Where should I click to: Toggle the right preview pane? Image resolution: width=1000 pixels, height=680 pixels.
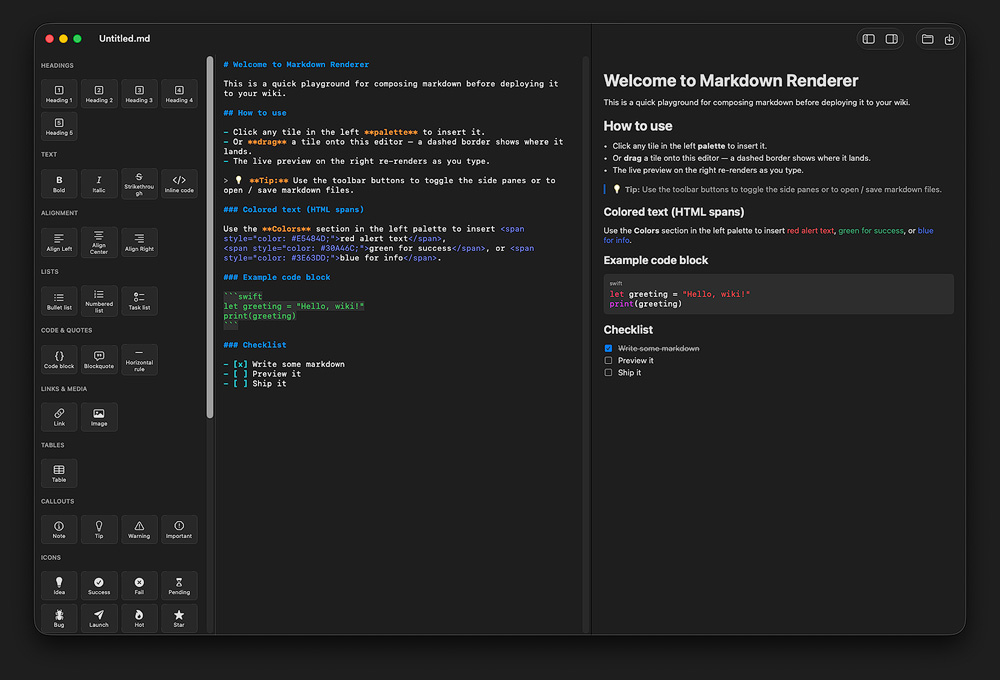[892, 39]
